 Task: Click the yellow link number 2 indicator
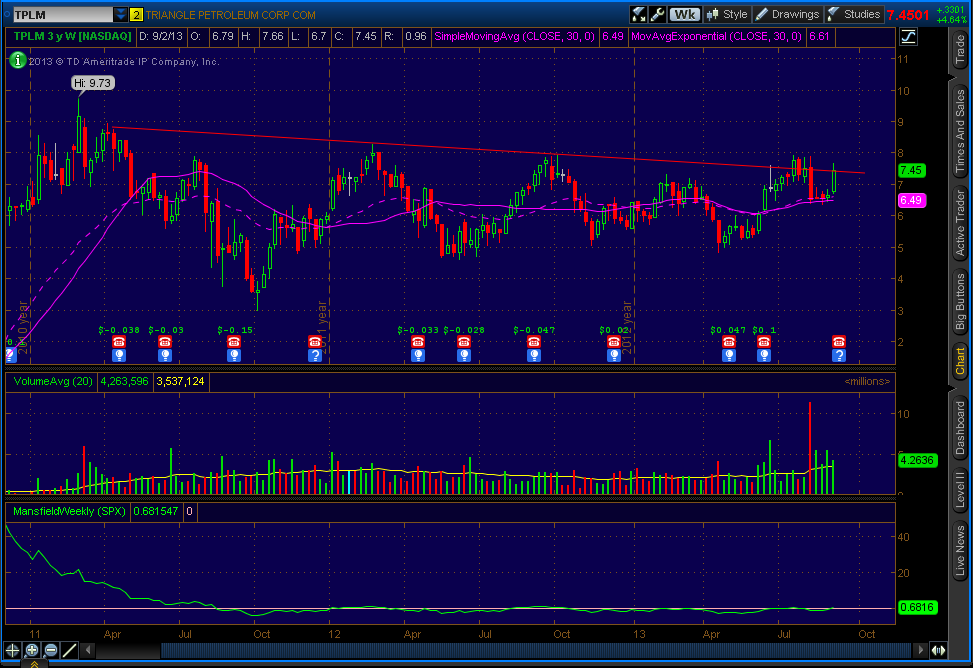pyautogui.click(x=137, y=14)
